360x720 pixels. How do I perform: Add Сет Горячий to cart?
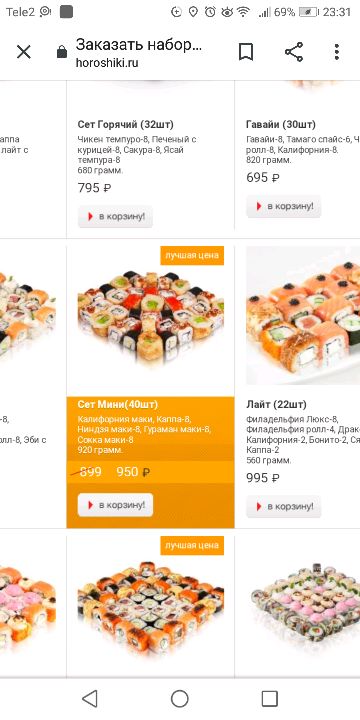tap(115, 216)
